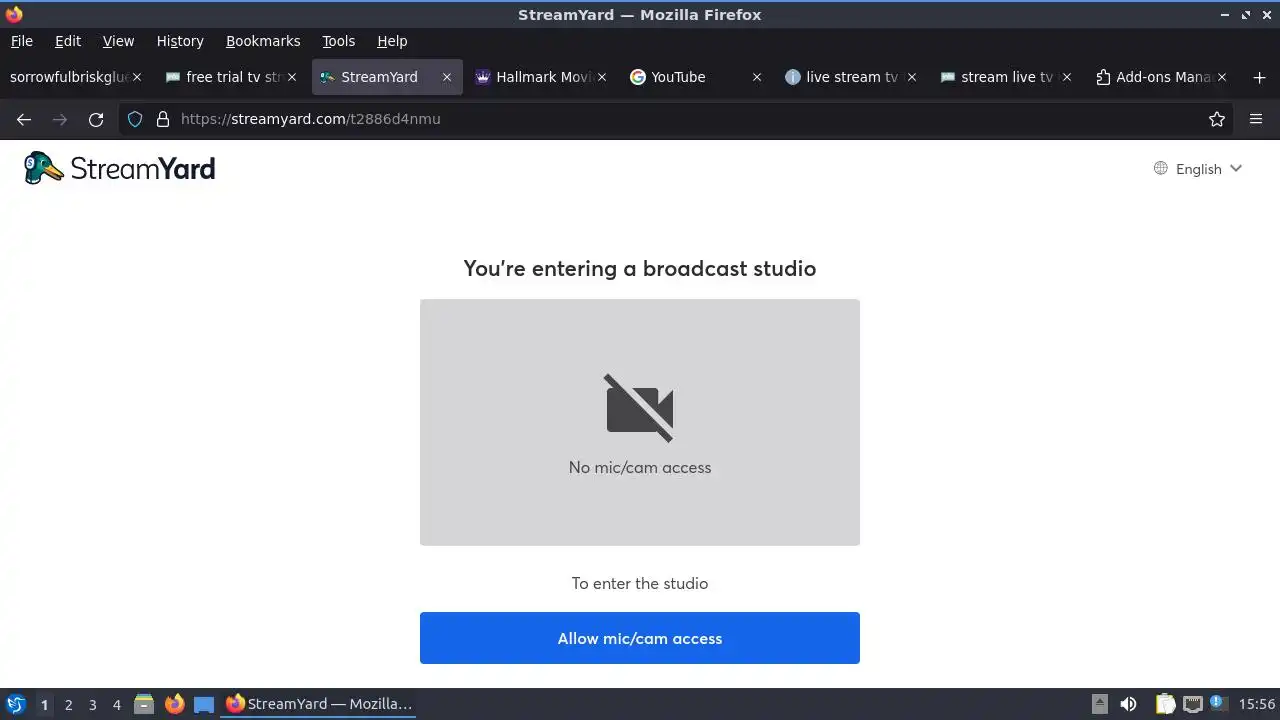
Task: Click the 'To enter the studio' text
Action: click(x=640, y=583)
